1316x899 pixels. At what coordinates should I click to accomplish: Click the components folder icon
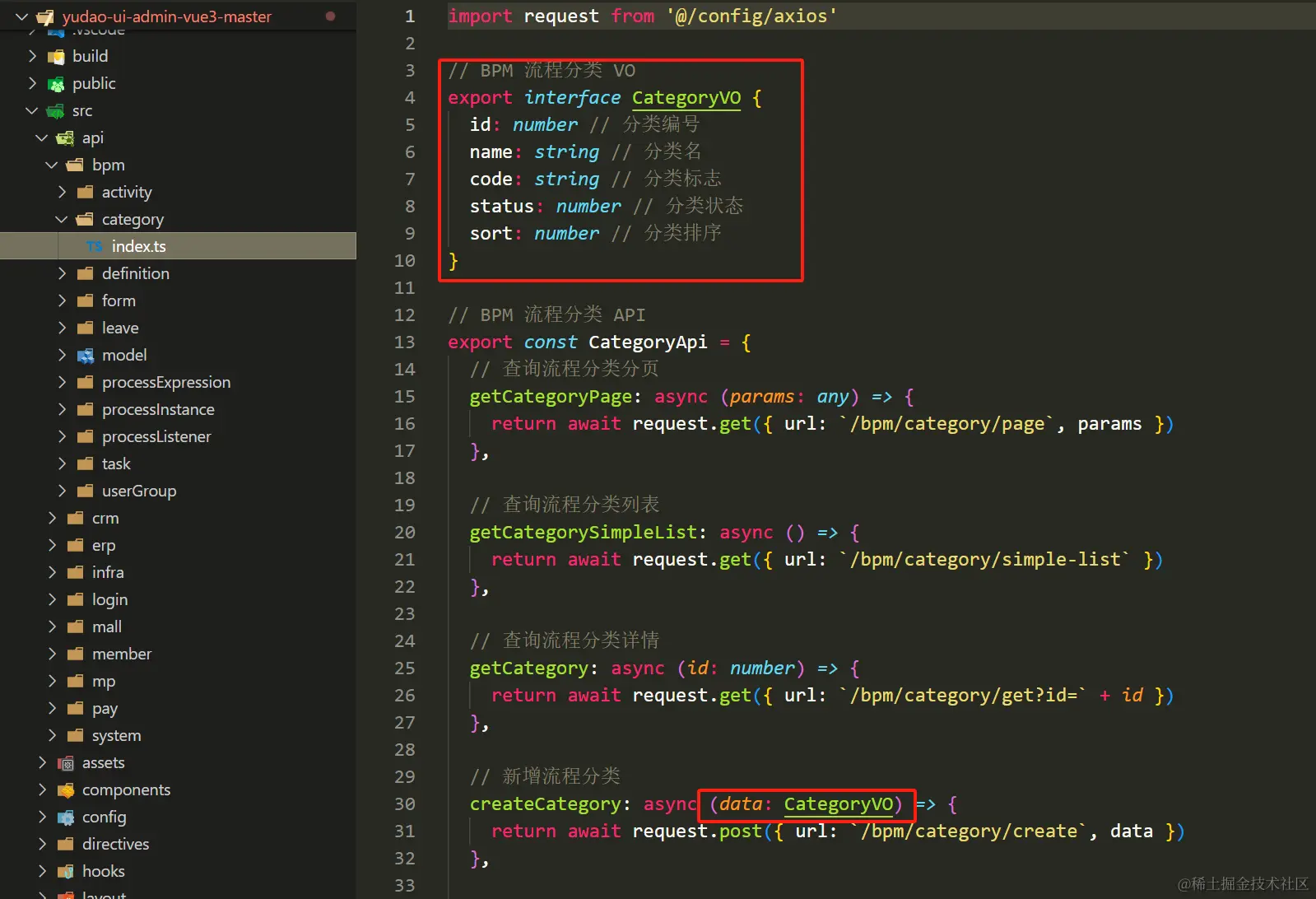(x=66, y=790)
